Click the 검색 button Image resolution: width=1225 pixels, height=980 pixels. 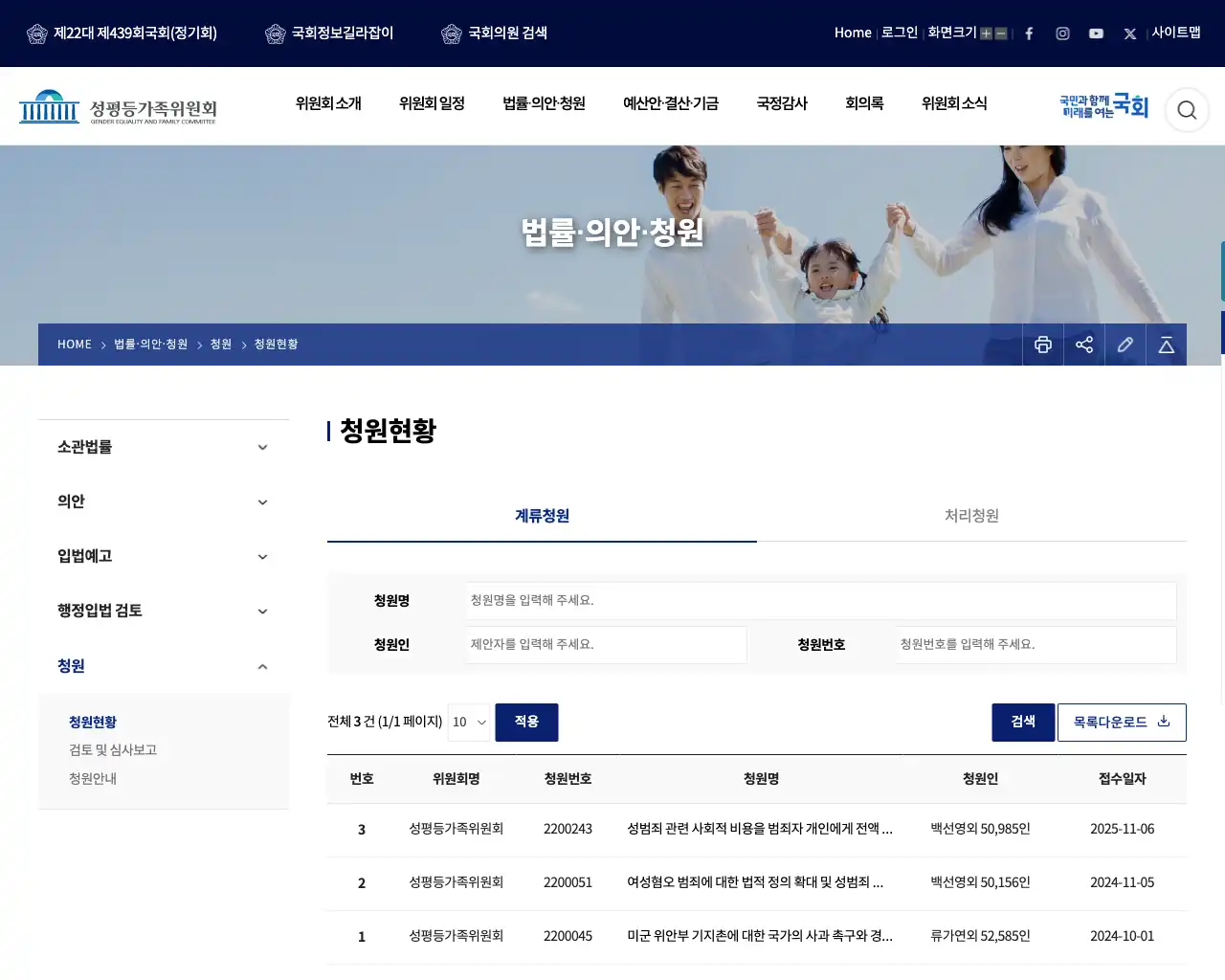(1023, 723)
